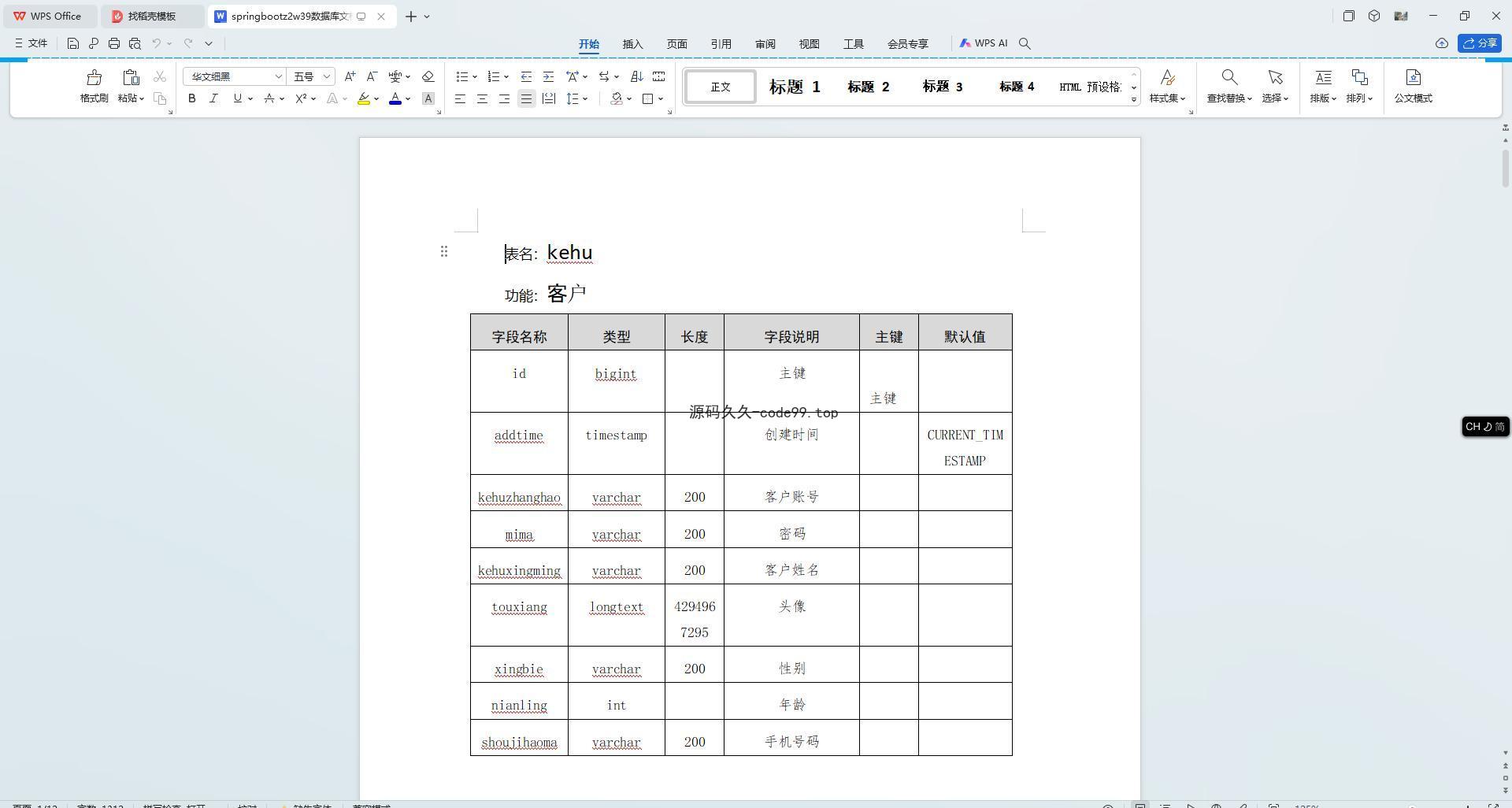Apply the 标题 2 style
This screenshot has width=1512, height=808.
coord(868,87)
